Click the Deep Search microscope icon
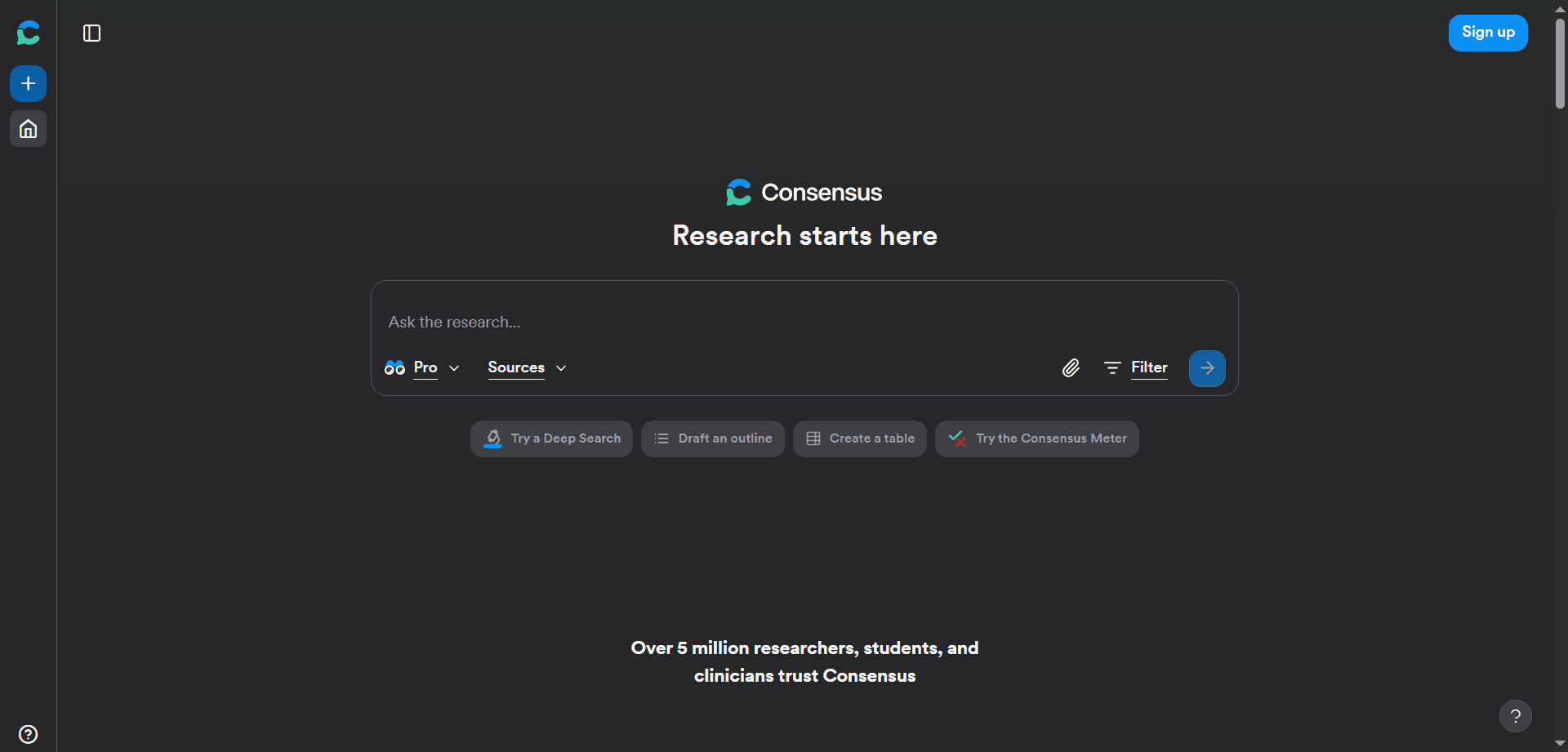Viewport: 1568px width, 752px height. pos(493,438)
